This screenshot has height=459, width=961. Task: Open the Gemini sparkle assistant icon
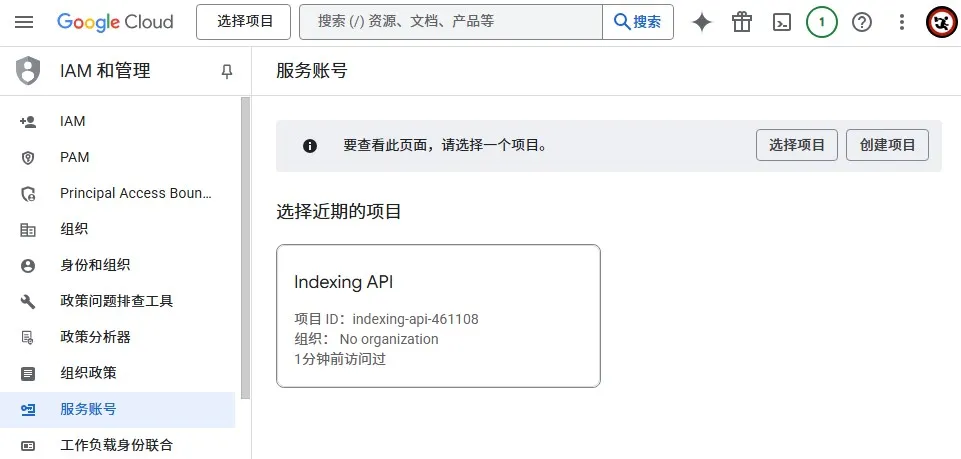click(702, 23)
